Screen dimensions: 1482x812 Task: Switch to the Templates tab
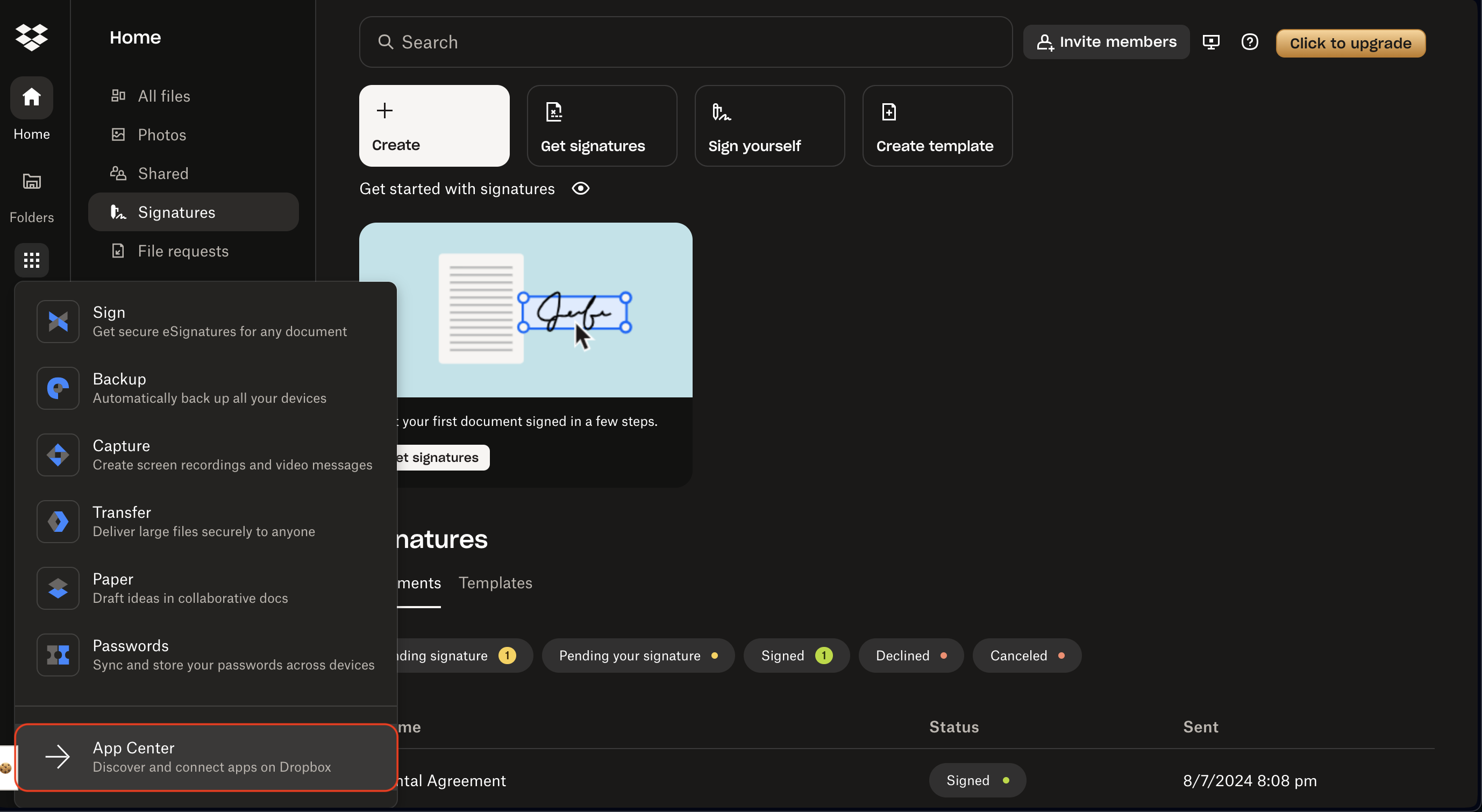(495, 583)
